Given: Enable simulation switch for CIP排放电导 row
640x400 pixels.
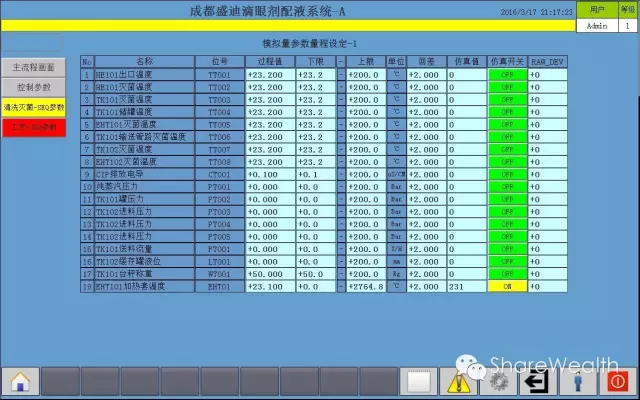Looking at the screenshot, I should [507, 174].
